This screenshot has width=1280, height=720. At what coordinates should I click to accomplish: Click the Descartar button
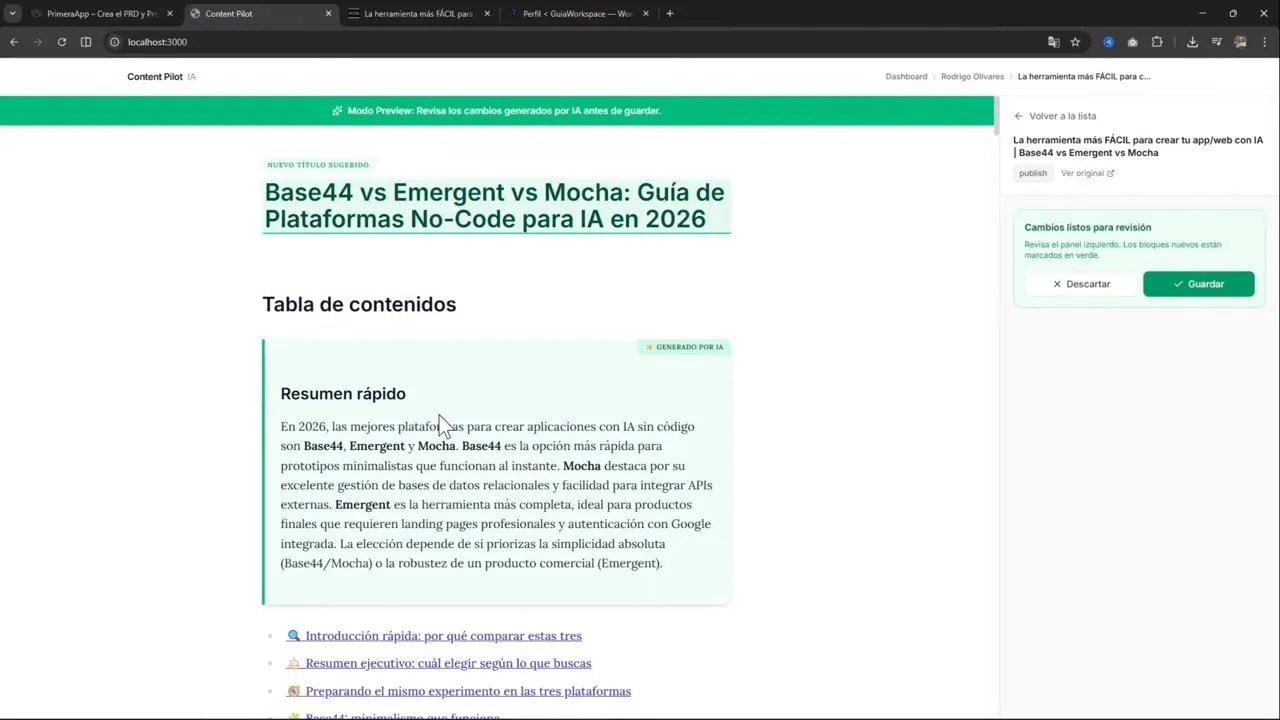pyautogui.click(x=1082, y=283)
